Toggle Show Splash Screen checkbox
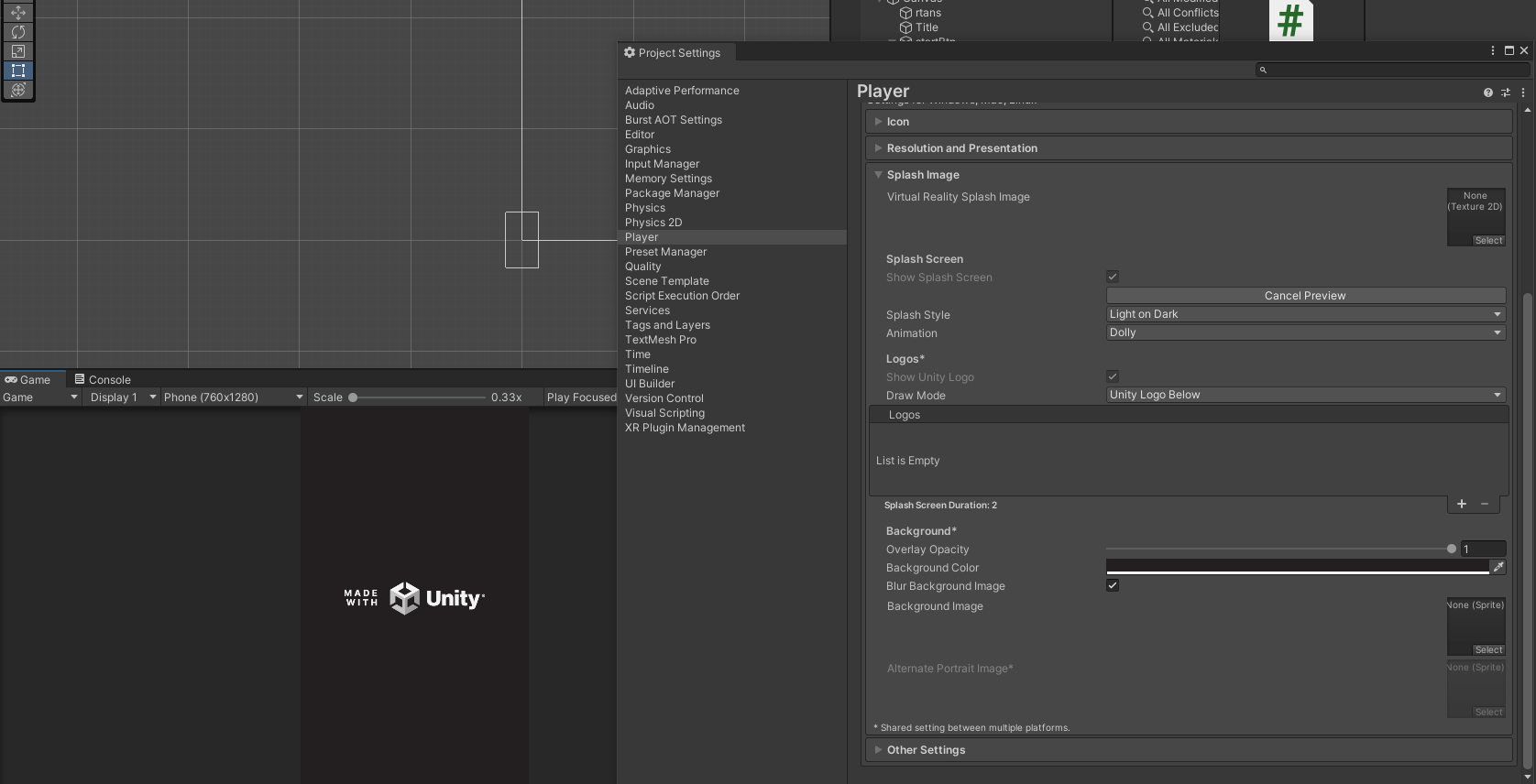This screenshot has width=1536, height=784. coord(1113,277)
